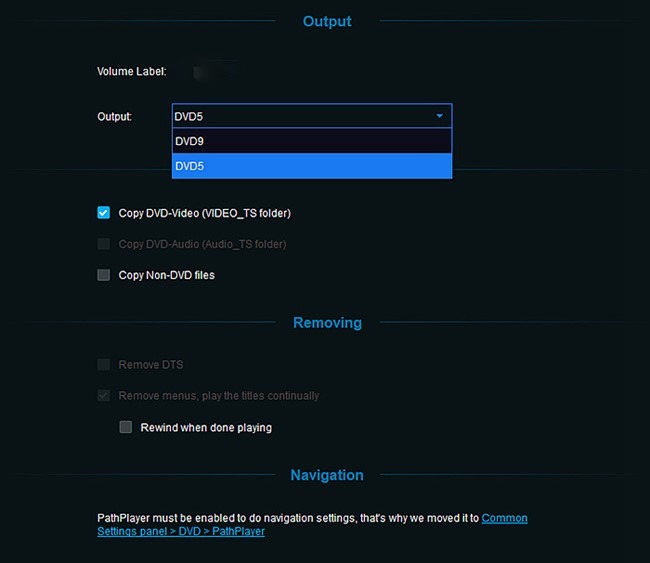Viewport: 650px width, 563px height.
Task: Tick the Copy DVD-Audio checkbox
Action: pyautogui.click(x=104, y=244)
